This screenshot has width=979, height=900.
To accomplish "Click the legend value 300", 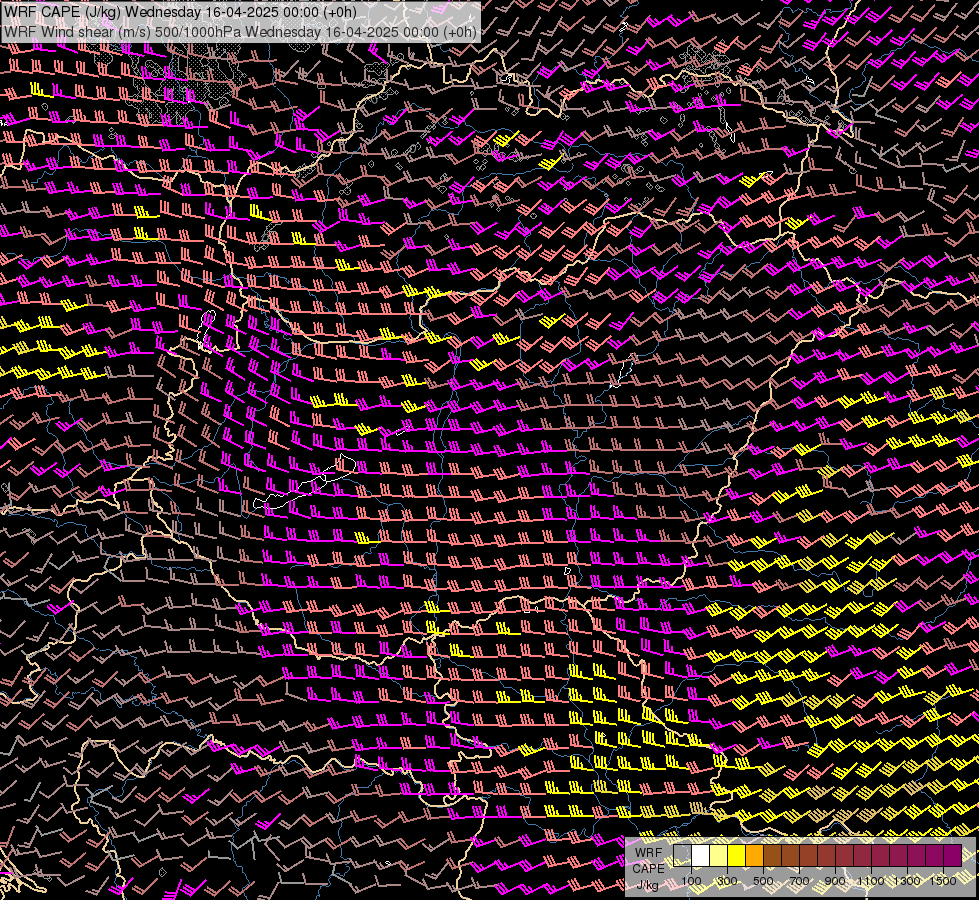I will pos(727,881).
